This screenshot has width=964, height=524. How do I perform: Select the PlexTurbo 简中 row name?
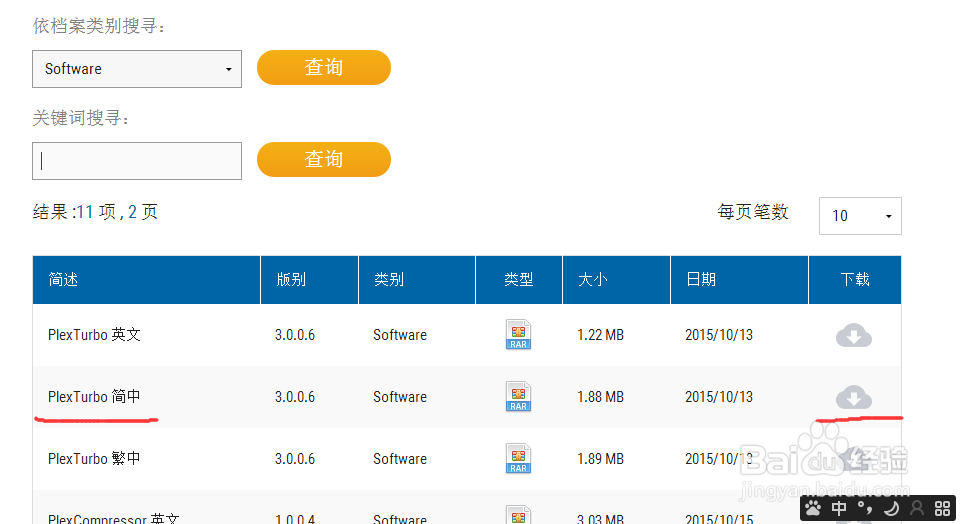coord(94,397)
